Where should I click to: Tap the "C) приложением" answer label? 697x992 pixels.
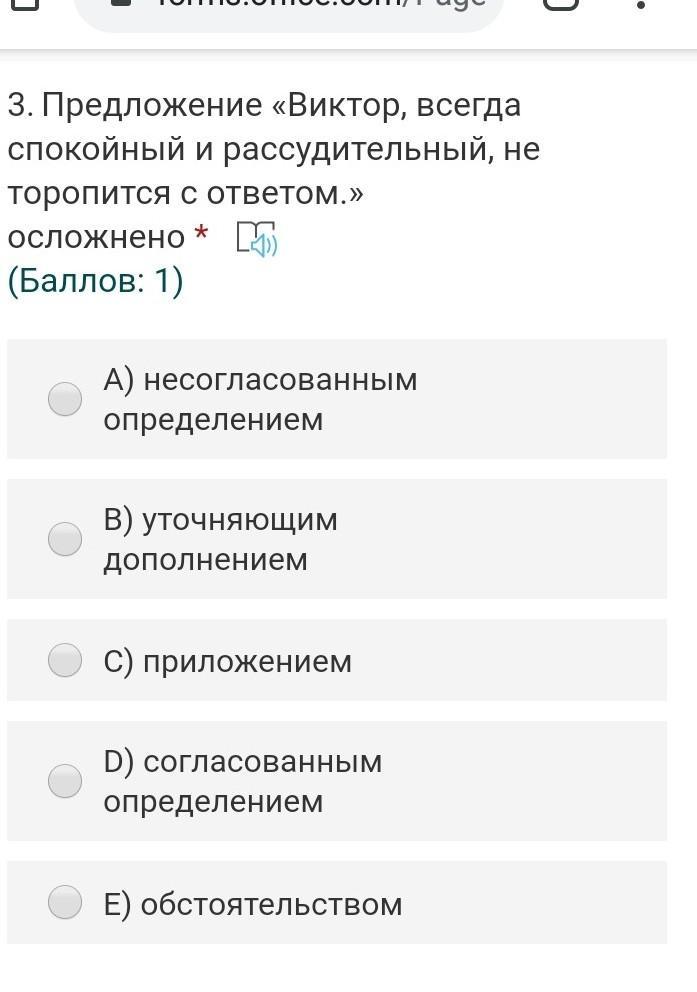tap(228, 661)
